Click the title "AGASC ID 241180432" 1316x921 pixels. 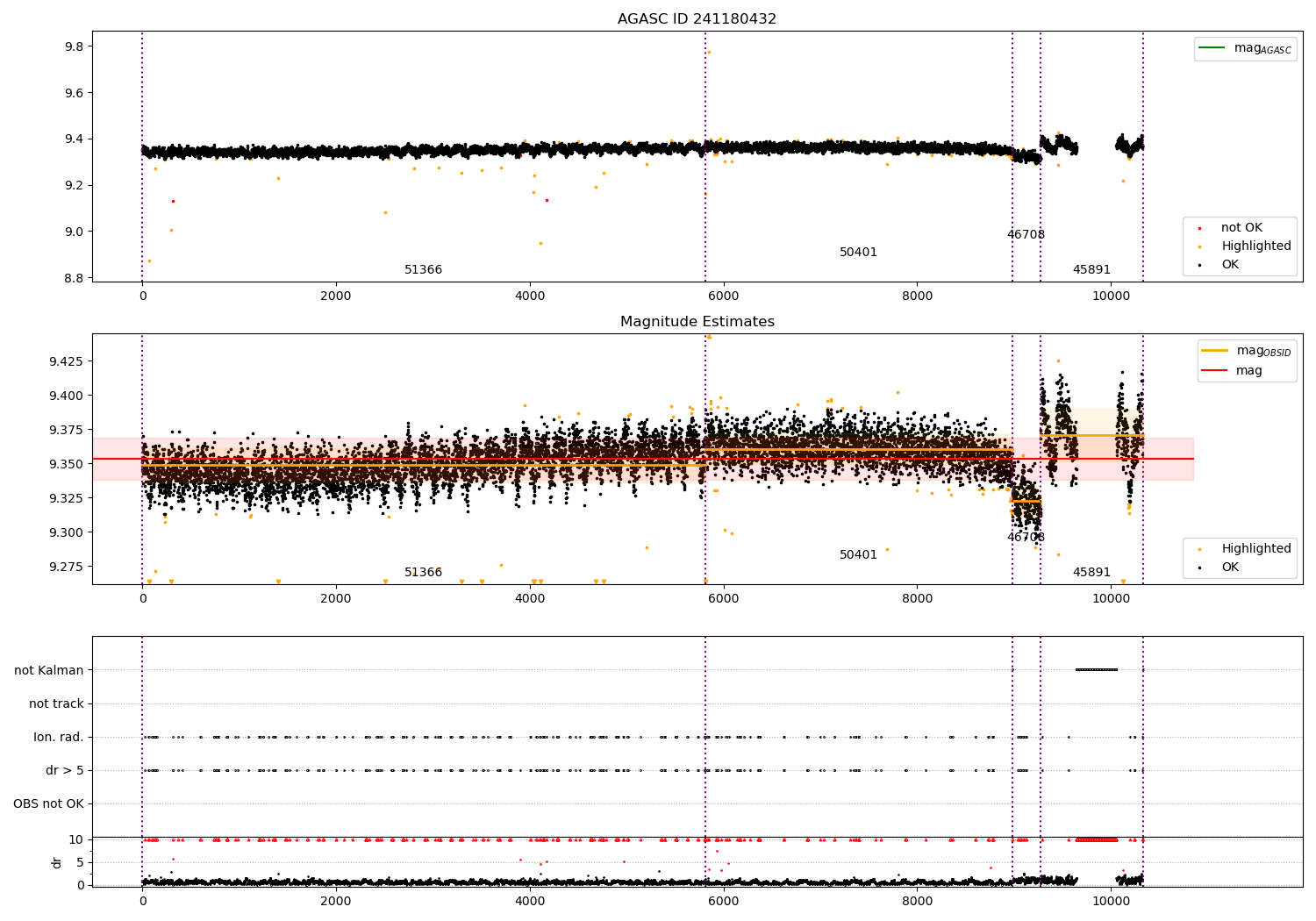coord(697,19)
